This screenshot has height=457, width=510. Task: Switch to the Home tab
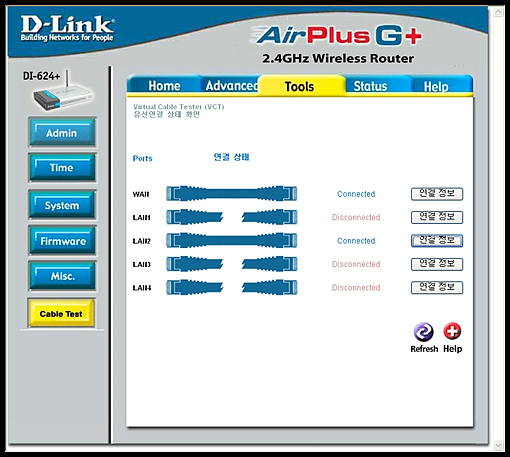164,86
